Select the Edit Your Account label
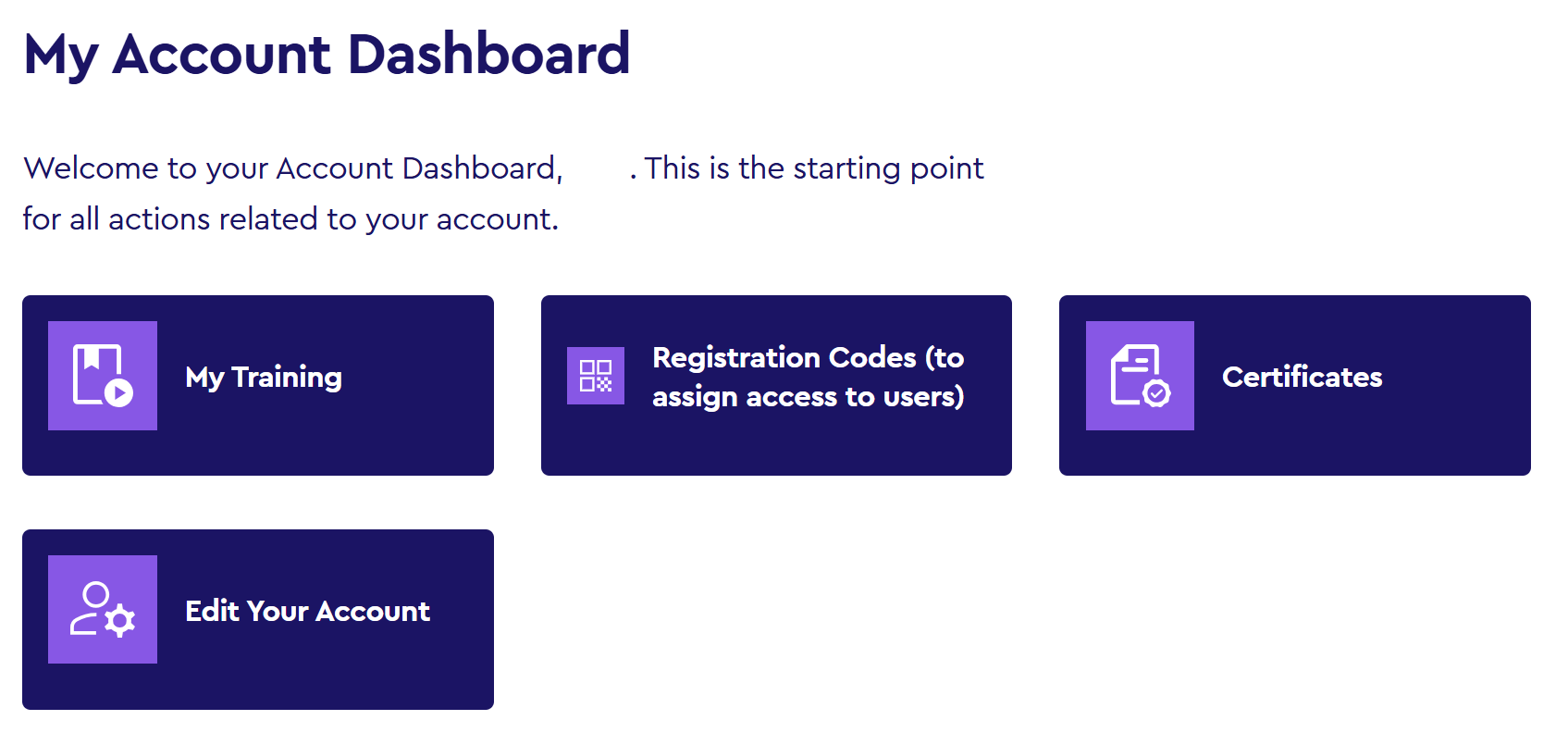The height and width of the screenshot is (745, 1568). 307,611
